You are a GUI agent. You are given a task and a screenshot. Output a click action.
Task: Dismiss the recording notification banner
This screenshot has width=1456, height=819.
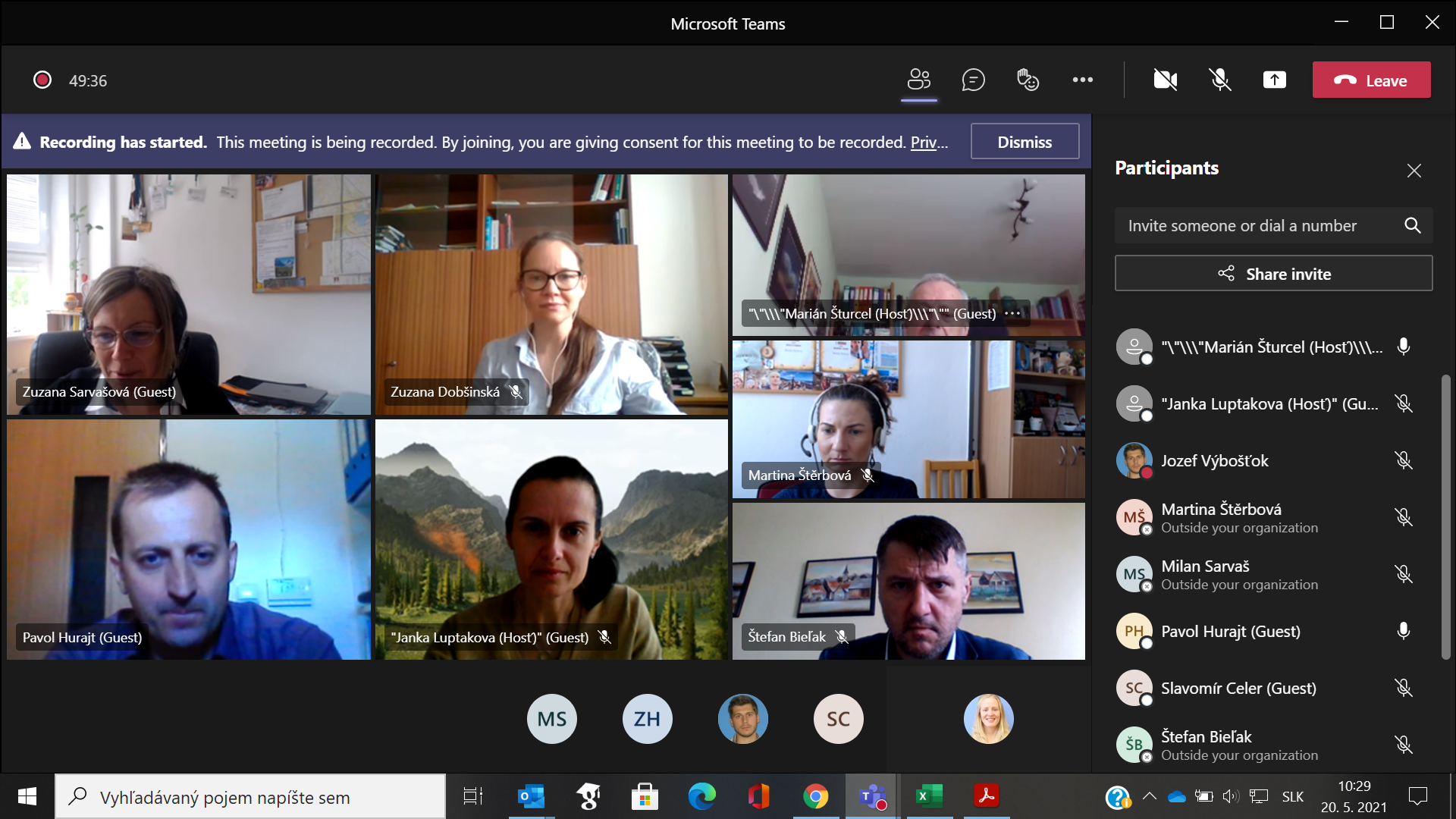pyautogui.click(x=1024, y=142)
